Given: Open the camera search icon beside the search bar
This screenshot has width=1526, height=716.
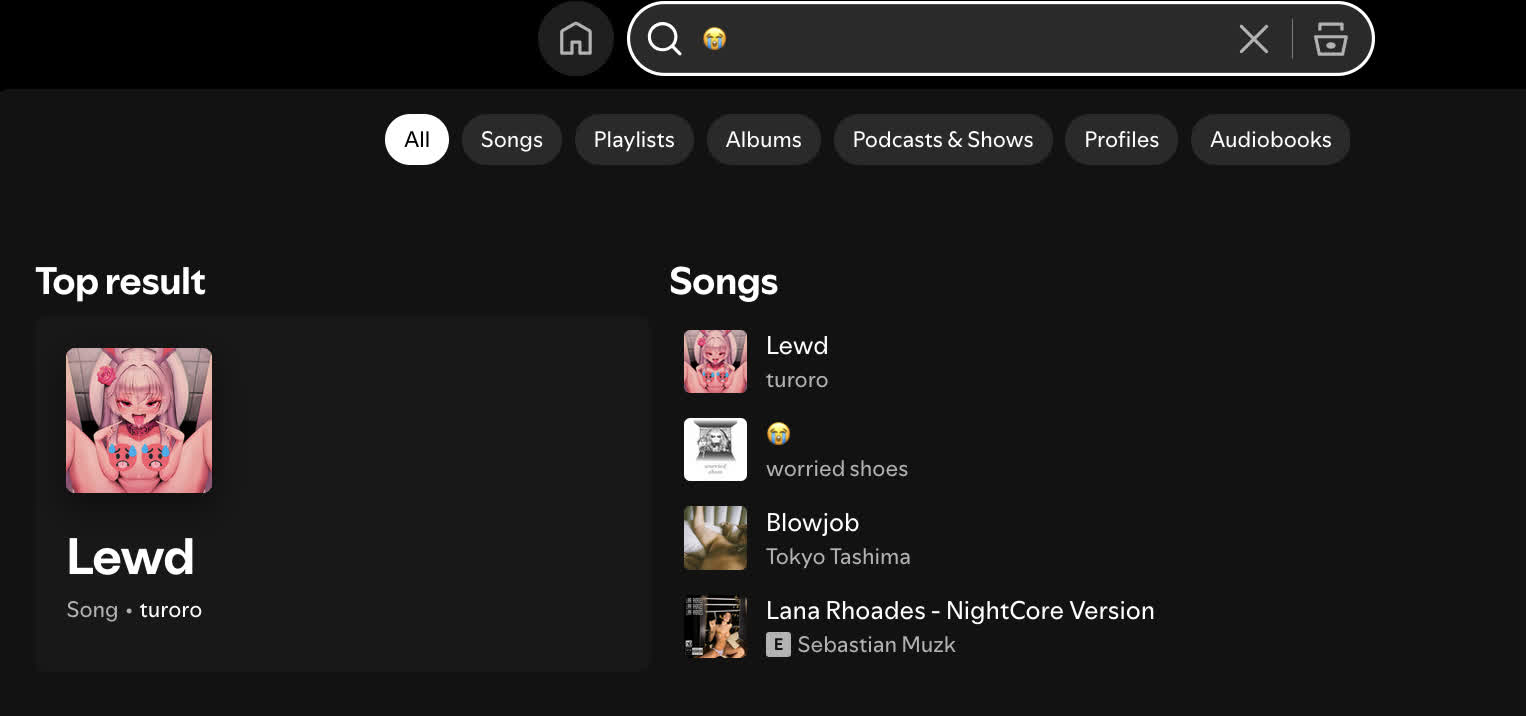Looking at the screenshot, I should coord(1330,40).
